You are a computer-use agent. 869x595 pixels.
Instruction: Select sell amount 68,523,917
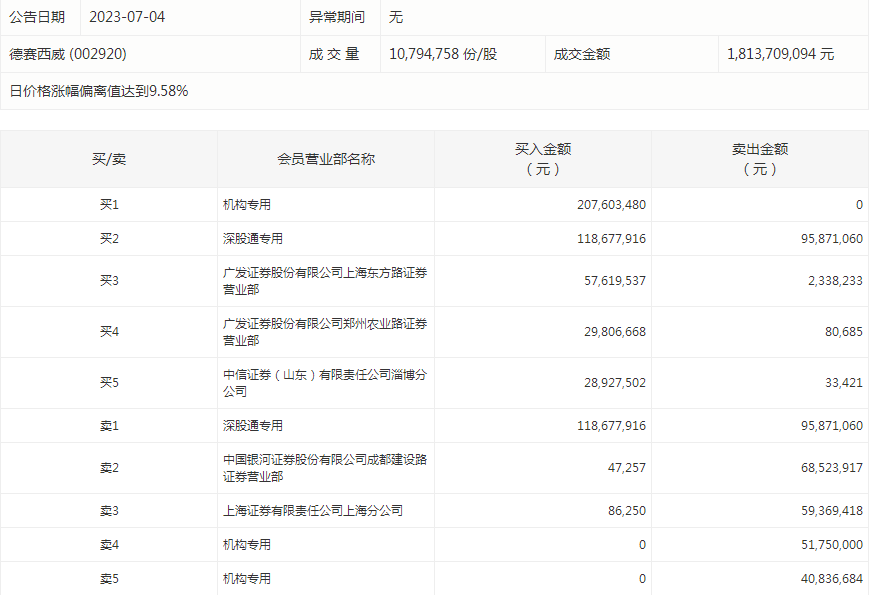(832, 468)
